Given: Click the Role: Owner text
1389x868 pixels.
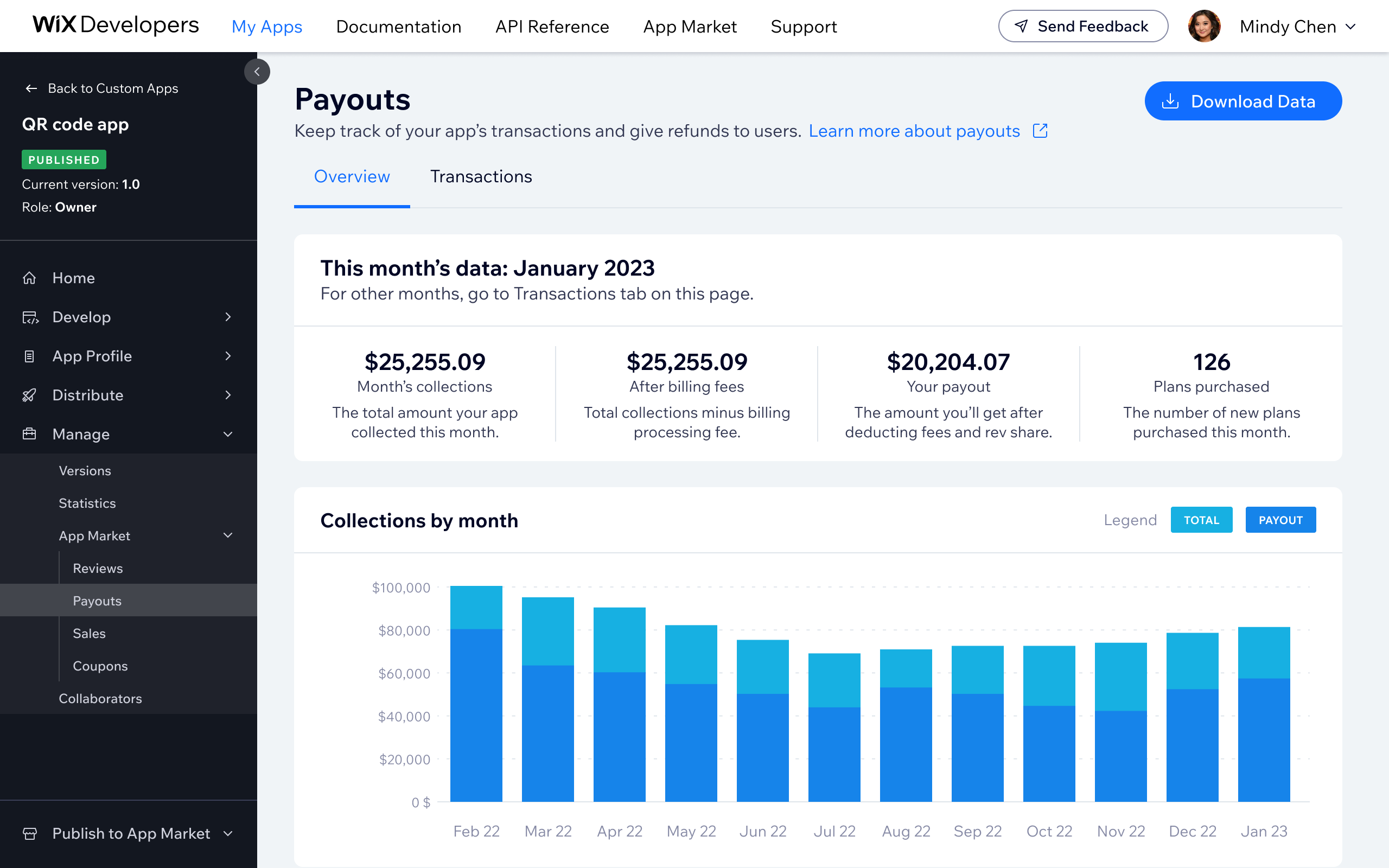Looking at the screenshot, I should [x=59, y=207].
